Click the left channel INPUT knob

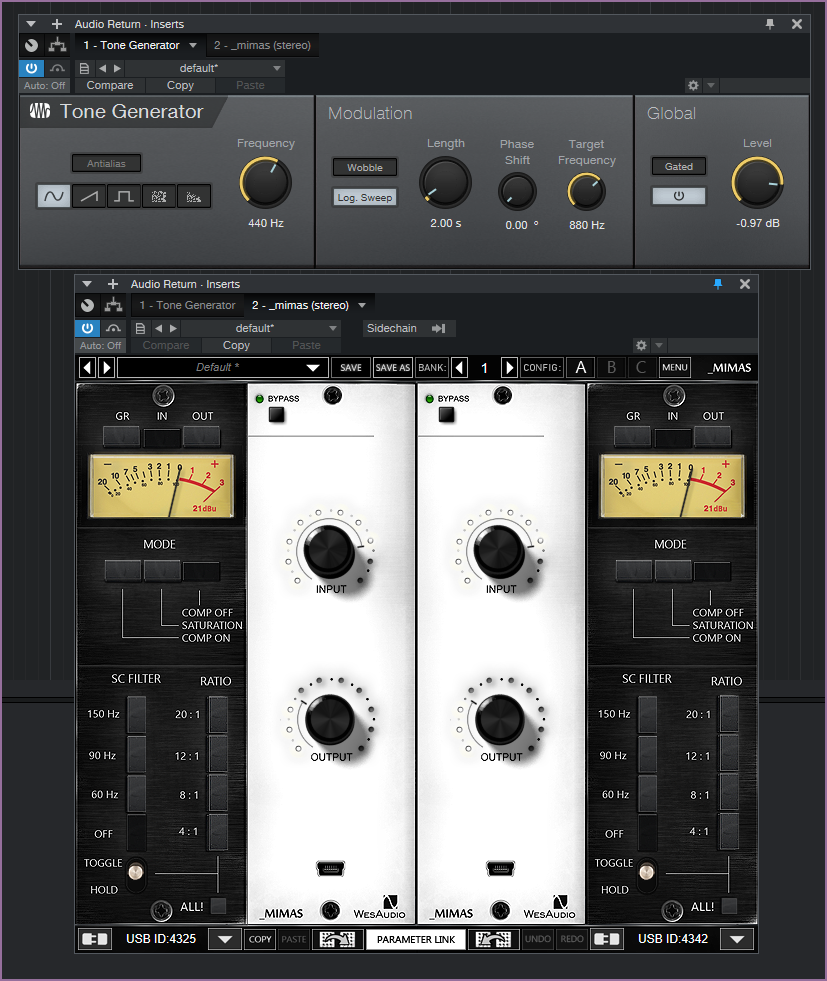tap(329, 551)
